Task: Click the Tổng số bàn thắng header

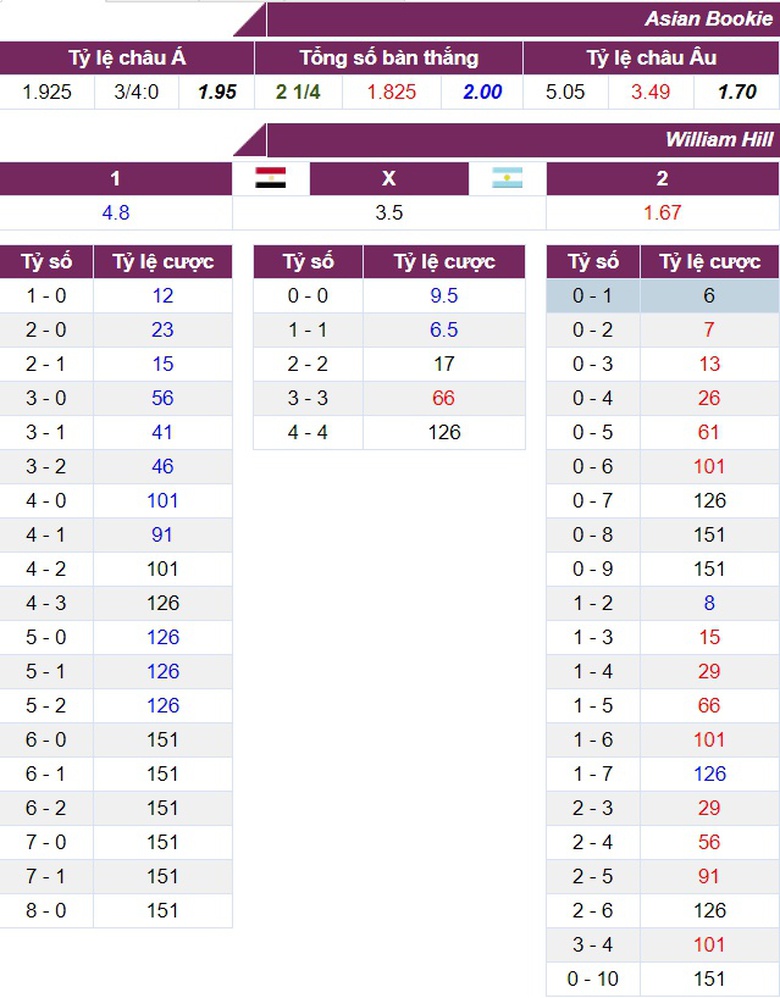Action: [x=389, y=58]
